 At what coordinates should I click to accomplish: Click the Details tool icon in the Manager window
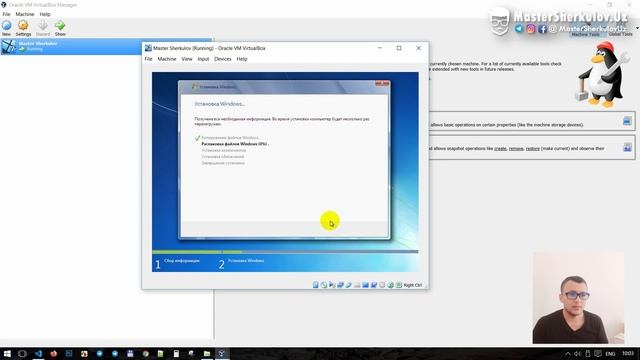click(627, 121)
